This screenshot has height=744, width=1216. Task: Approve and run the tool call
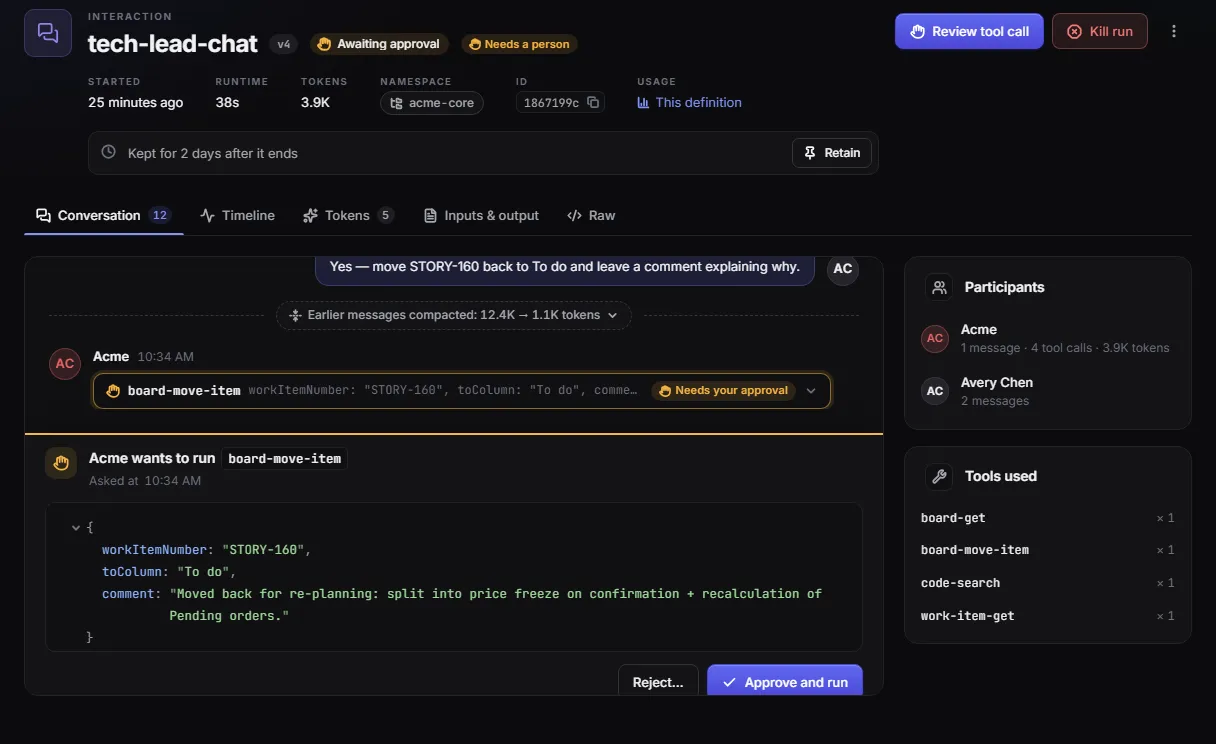click(x=785, y=682)
